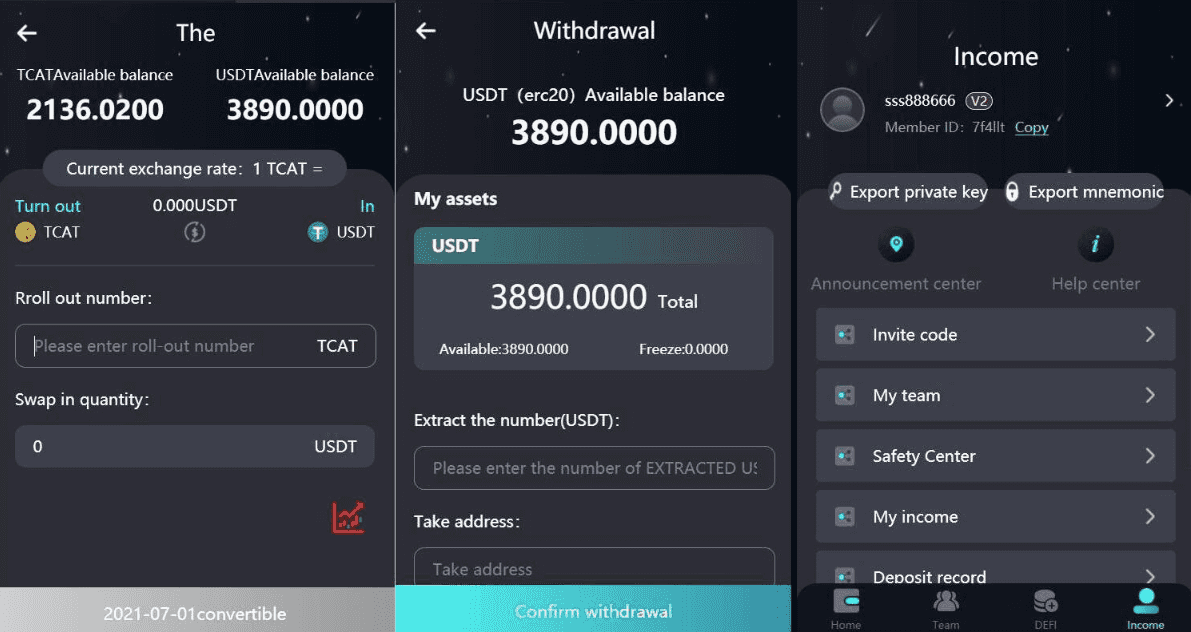Focus the roll-out number input field
The image size is (1191, 632).
pos(195,346)
